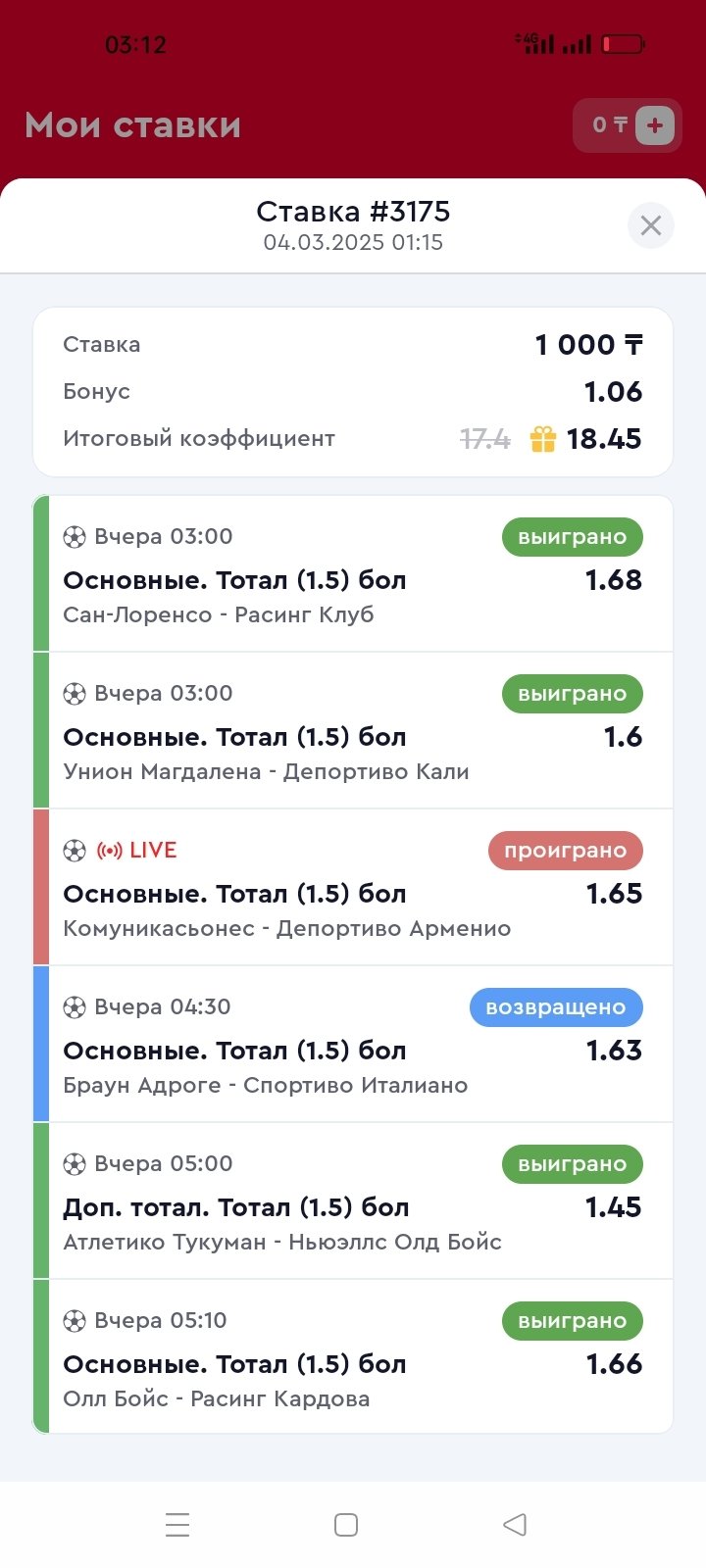
Task: Open the Android recent apps menu icon
Action: [x=177, y=1525]
